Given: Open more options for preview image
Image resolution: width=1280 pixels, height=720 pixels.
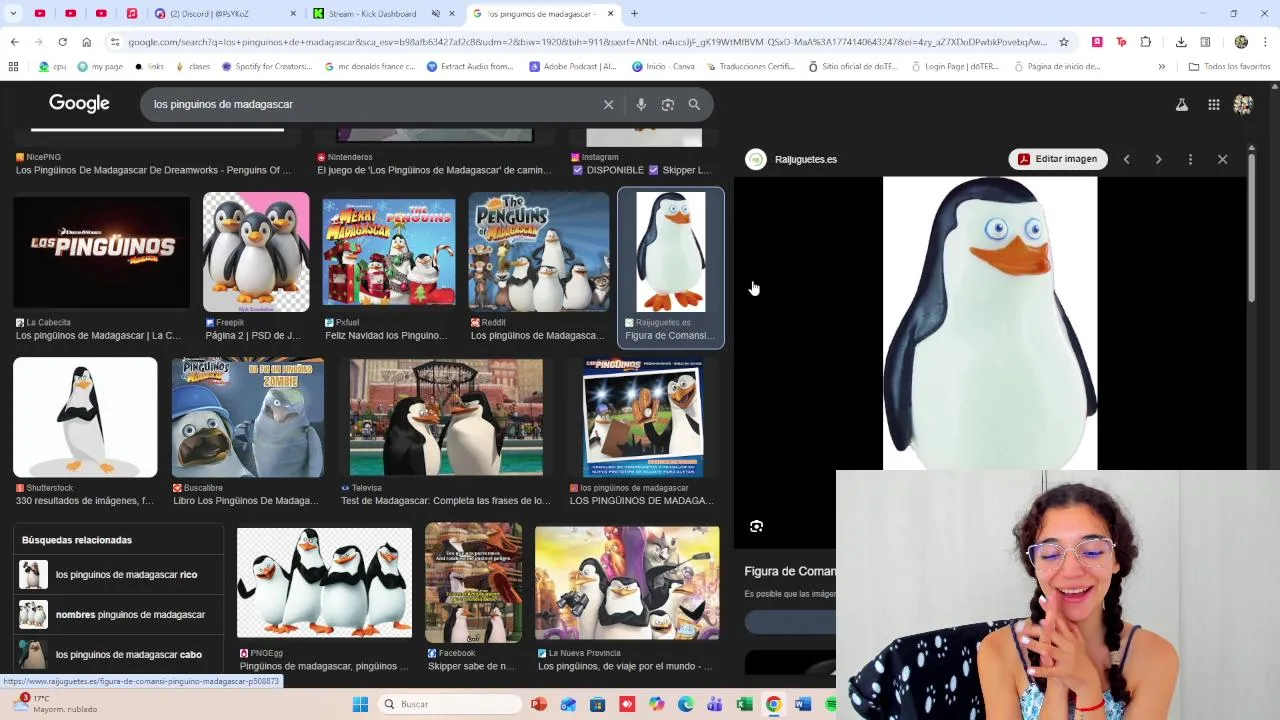Looking at the screenshot, I should (1190, 159).
